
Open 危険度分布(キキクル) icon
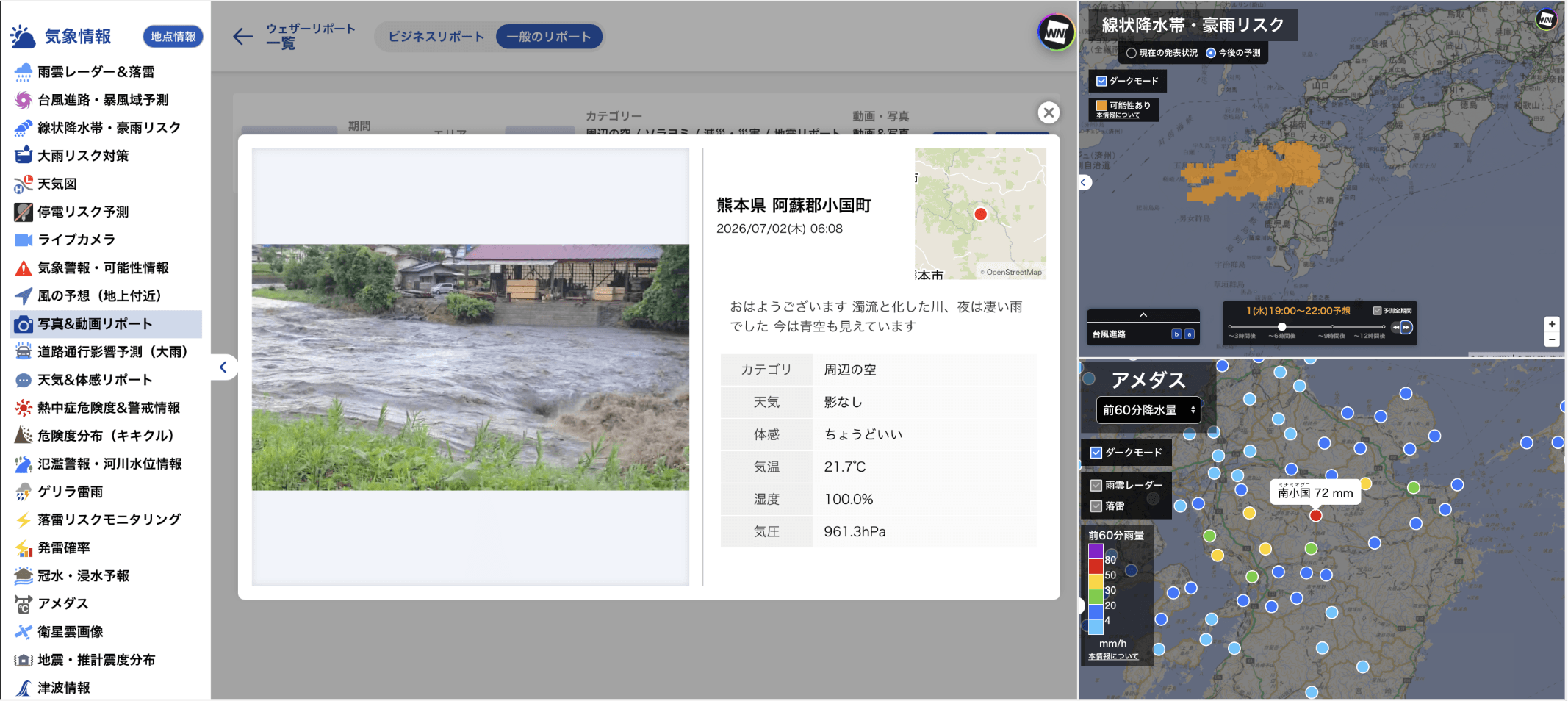(x=24, y=436)
